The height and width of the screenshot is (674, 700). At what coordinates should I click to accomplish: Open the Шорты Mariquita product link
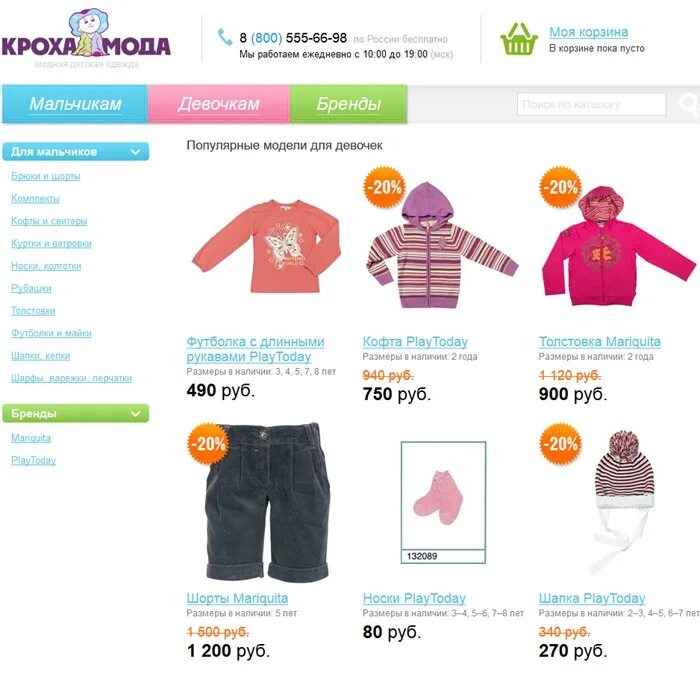point(237,598)
